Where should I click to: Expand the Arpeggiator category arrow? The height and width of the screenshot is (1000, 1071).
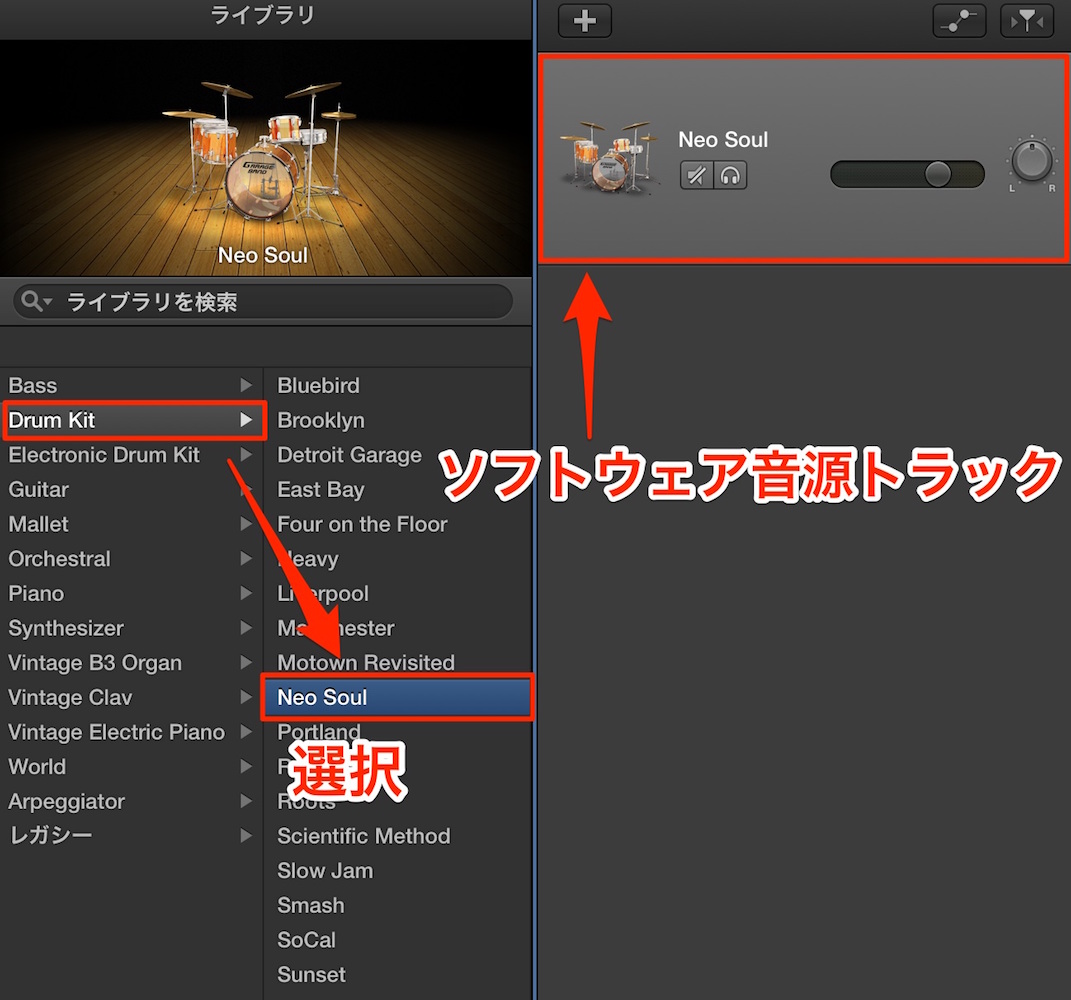(246, 801)
